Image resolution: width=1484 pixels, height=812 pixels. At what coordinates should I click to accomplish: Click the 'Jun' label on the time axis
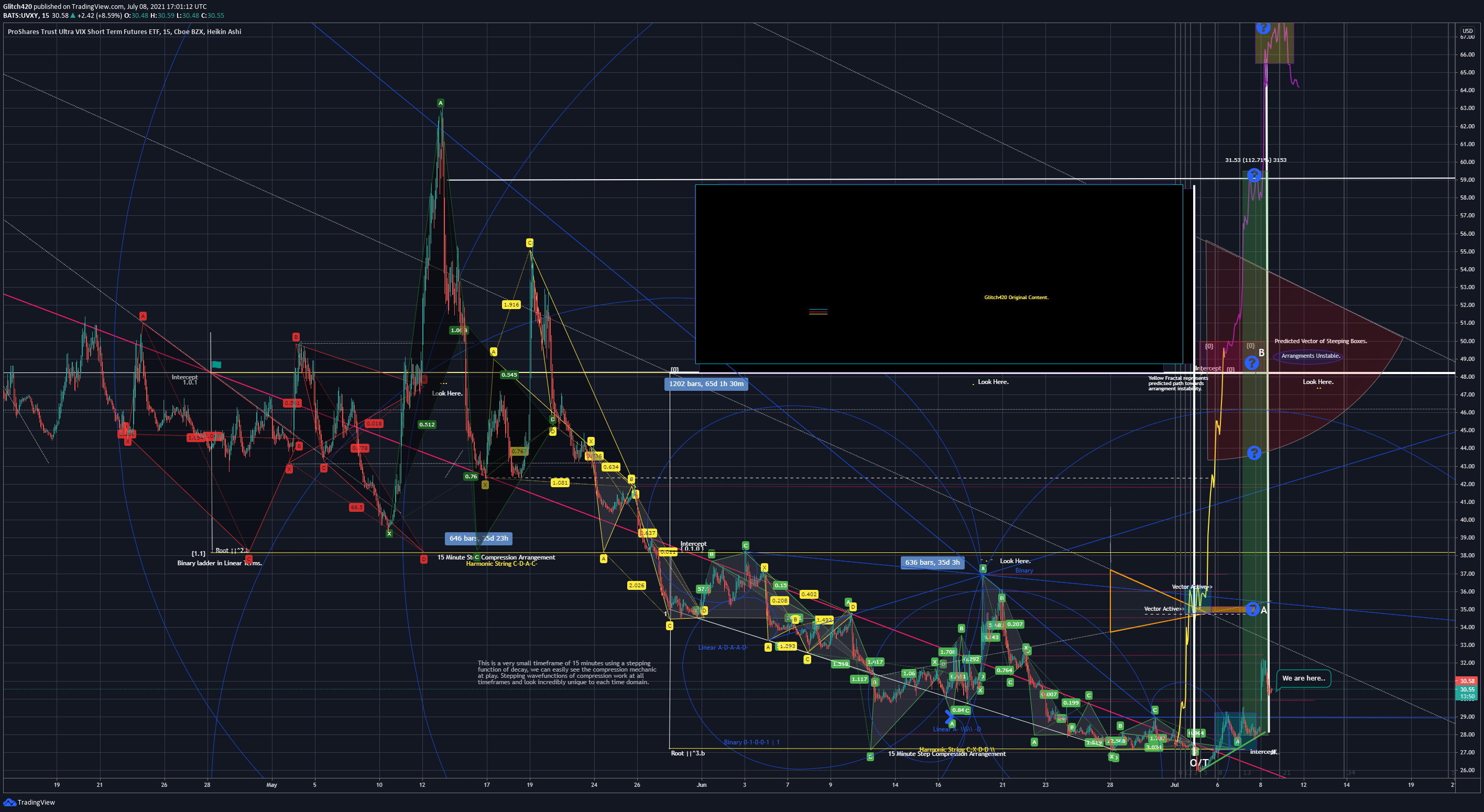pos(701,785)
